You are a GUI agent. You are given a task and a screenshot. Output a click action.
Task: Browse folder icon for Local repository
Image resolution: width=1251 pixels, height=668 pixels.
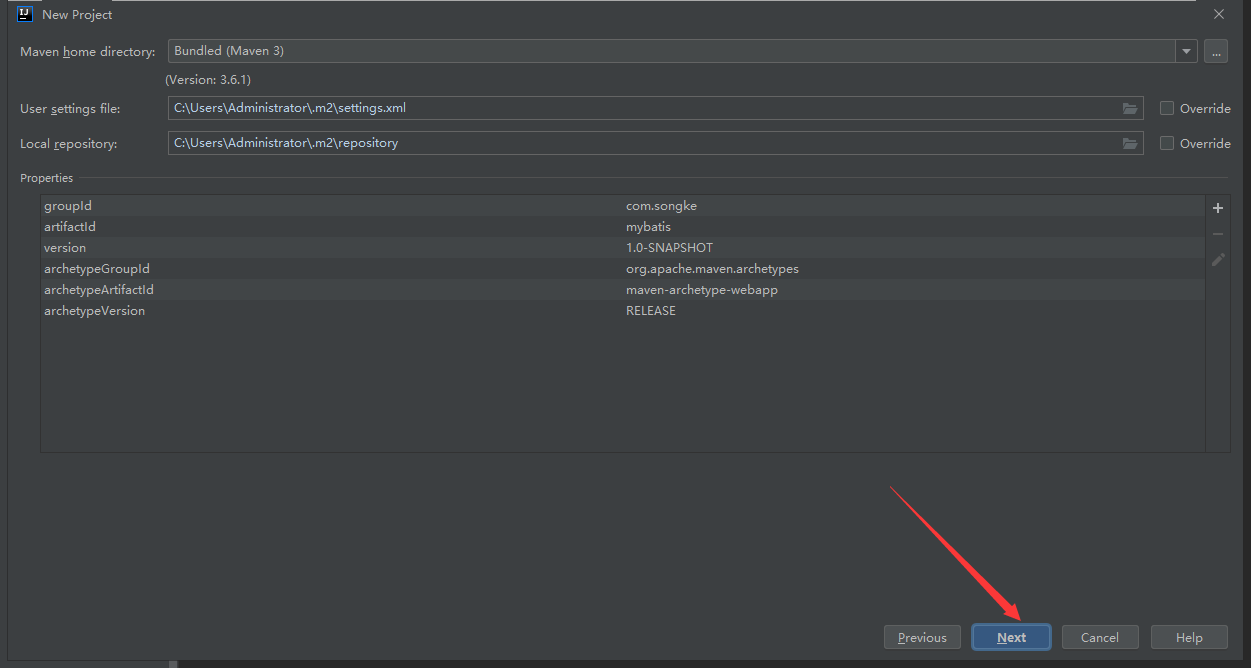pos(1130,143)
